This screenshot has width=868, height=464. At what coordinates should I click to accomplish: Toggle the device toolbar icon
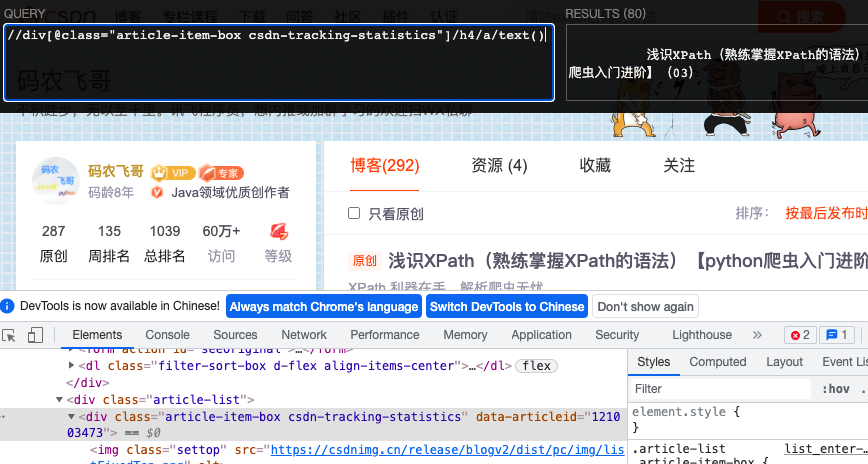pos(35,335)
